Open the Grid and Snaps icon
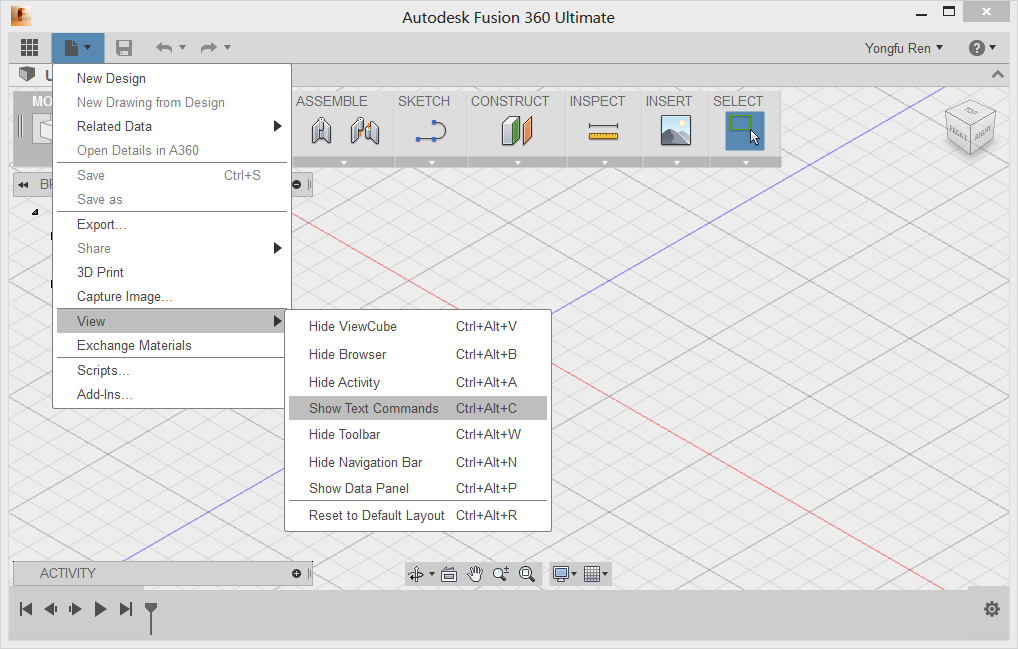The image size is (1018, 649). tap(591, 574)
